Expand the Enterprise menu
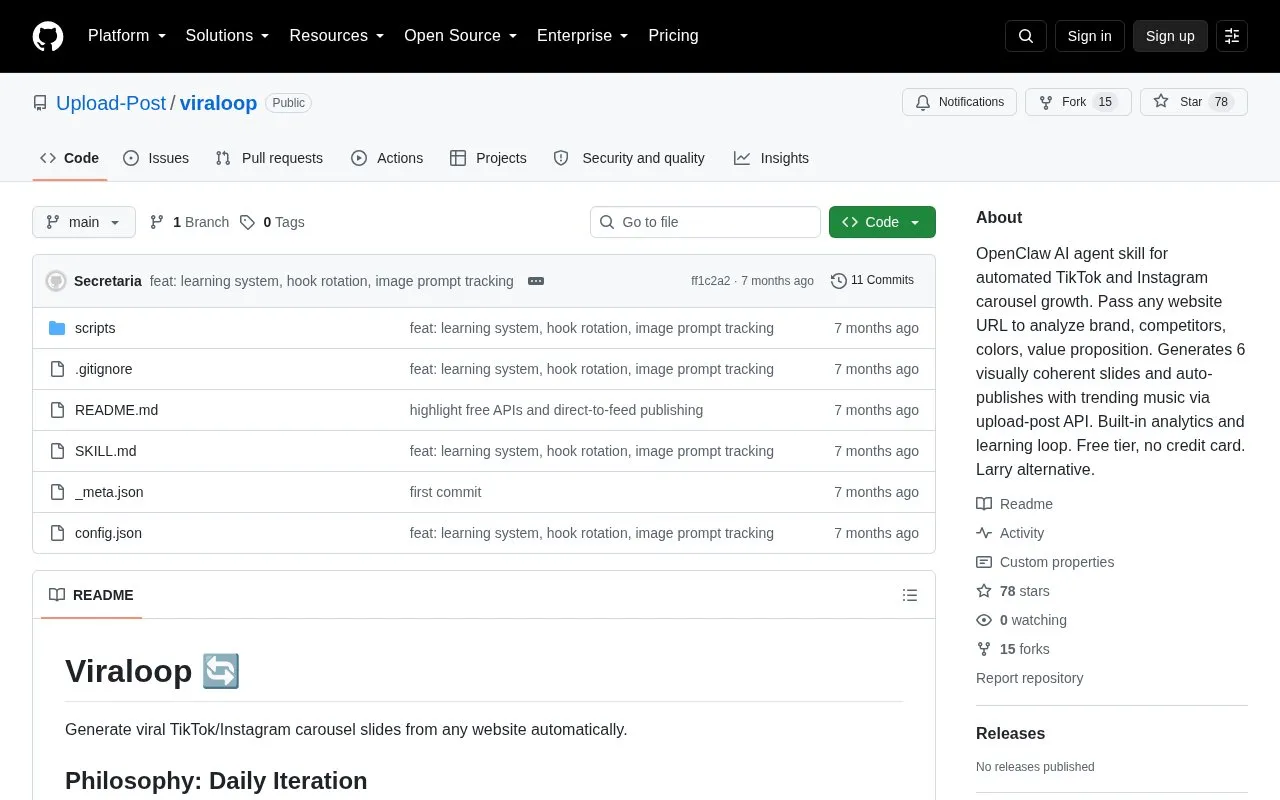 click(583, 36)
